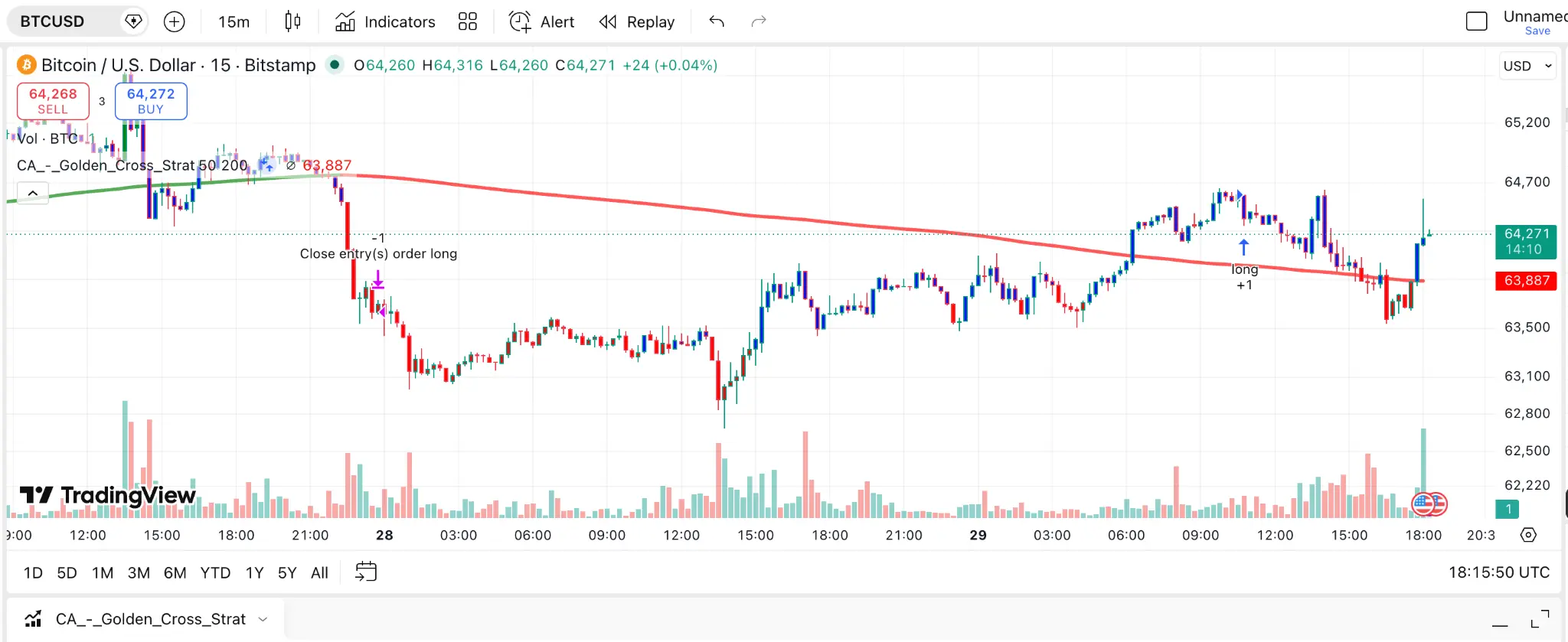Image resolution: width=1568 pixels, height=642 pixels.
Task: Set range to 5D
Action: pyautogui.click(x=67, y=572)
